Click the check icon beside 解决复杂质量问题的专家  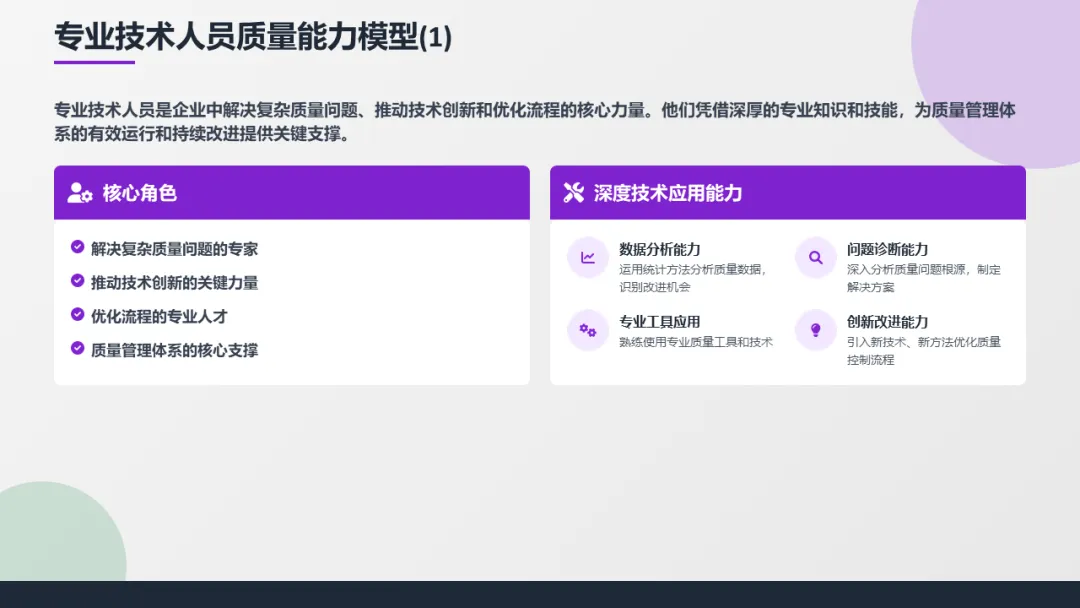coord(77,247)
